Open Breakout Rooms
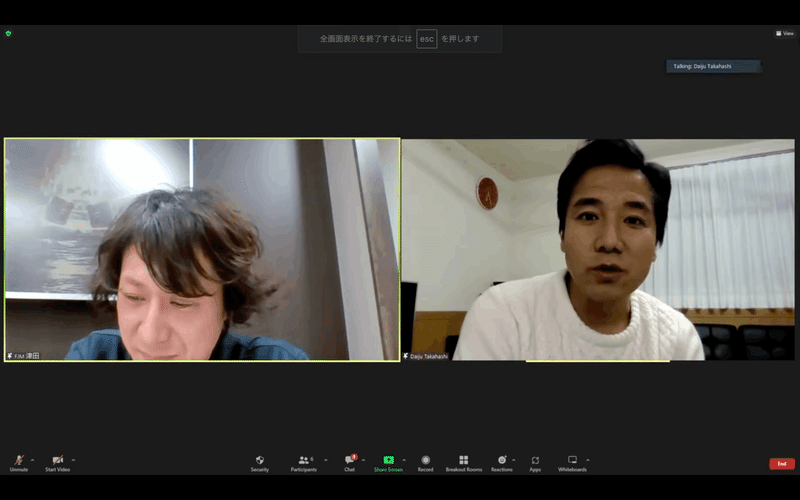800x500 pixels. coord(464,463)
